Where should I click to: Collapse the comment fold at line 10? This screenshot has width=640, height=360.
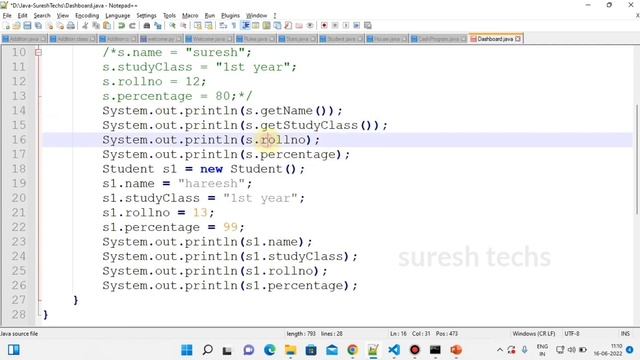[38, 52]
